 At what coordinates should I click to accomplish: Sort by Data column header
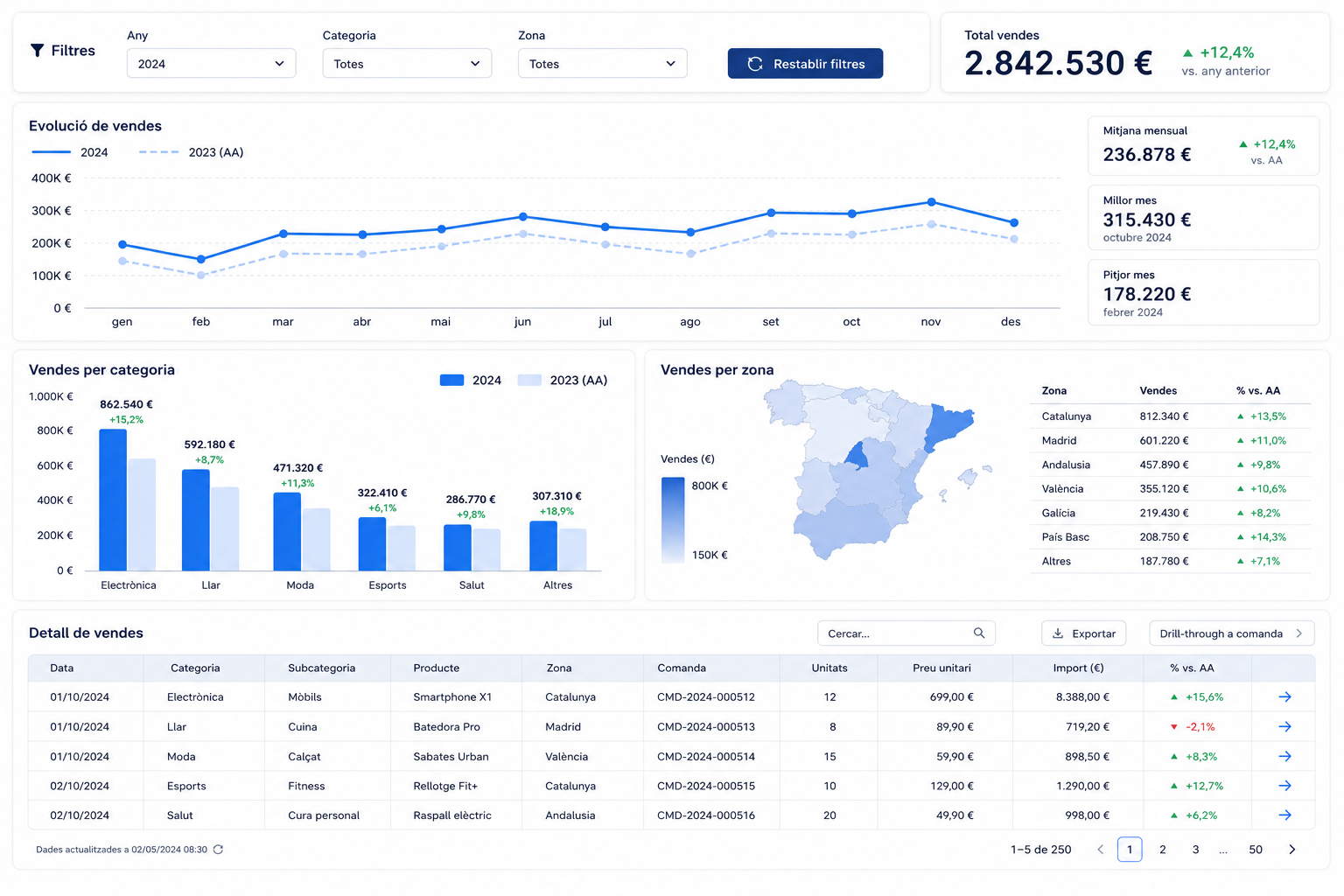[62, 668]
